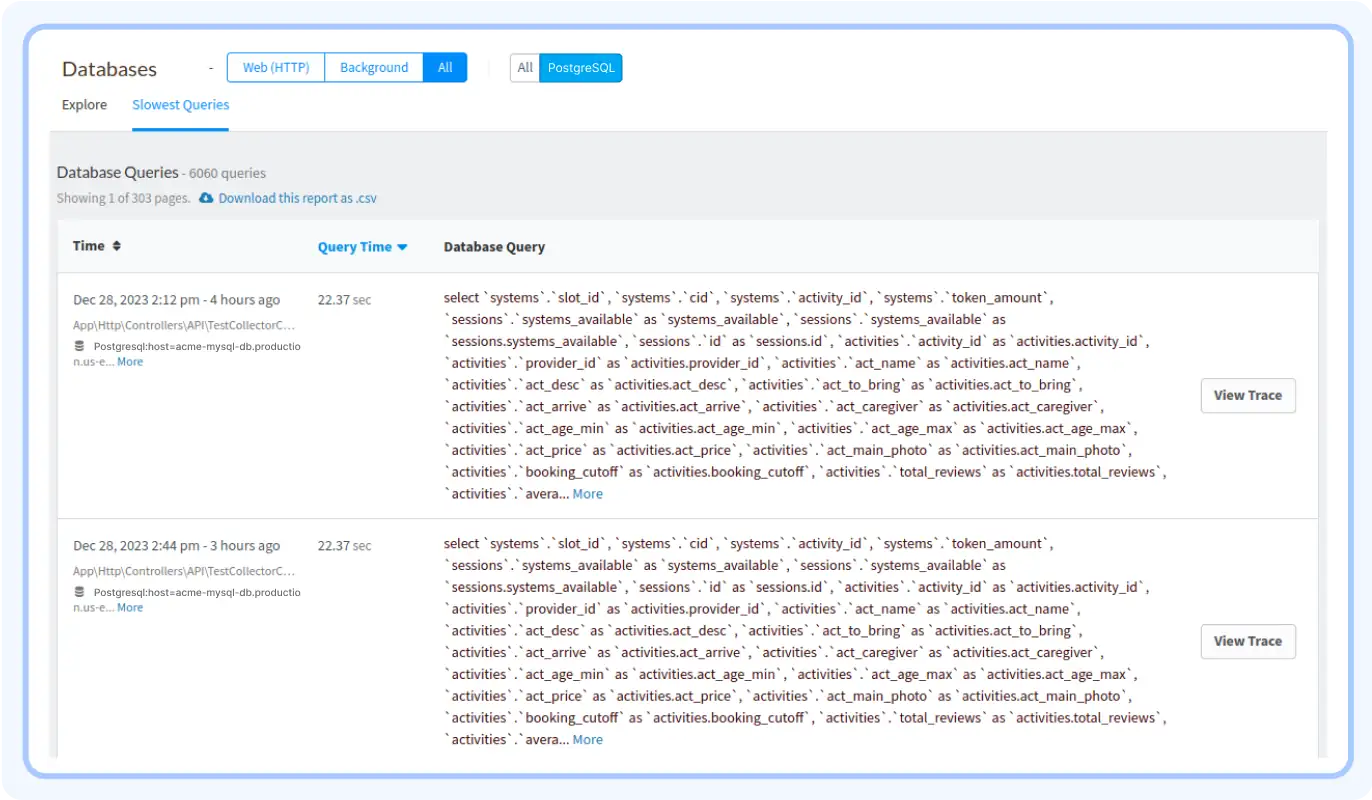1372x800 pixels.
Task: Click controller path text in the 2:12 pm row
Action: tap(184, 325)
